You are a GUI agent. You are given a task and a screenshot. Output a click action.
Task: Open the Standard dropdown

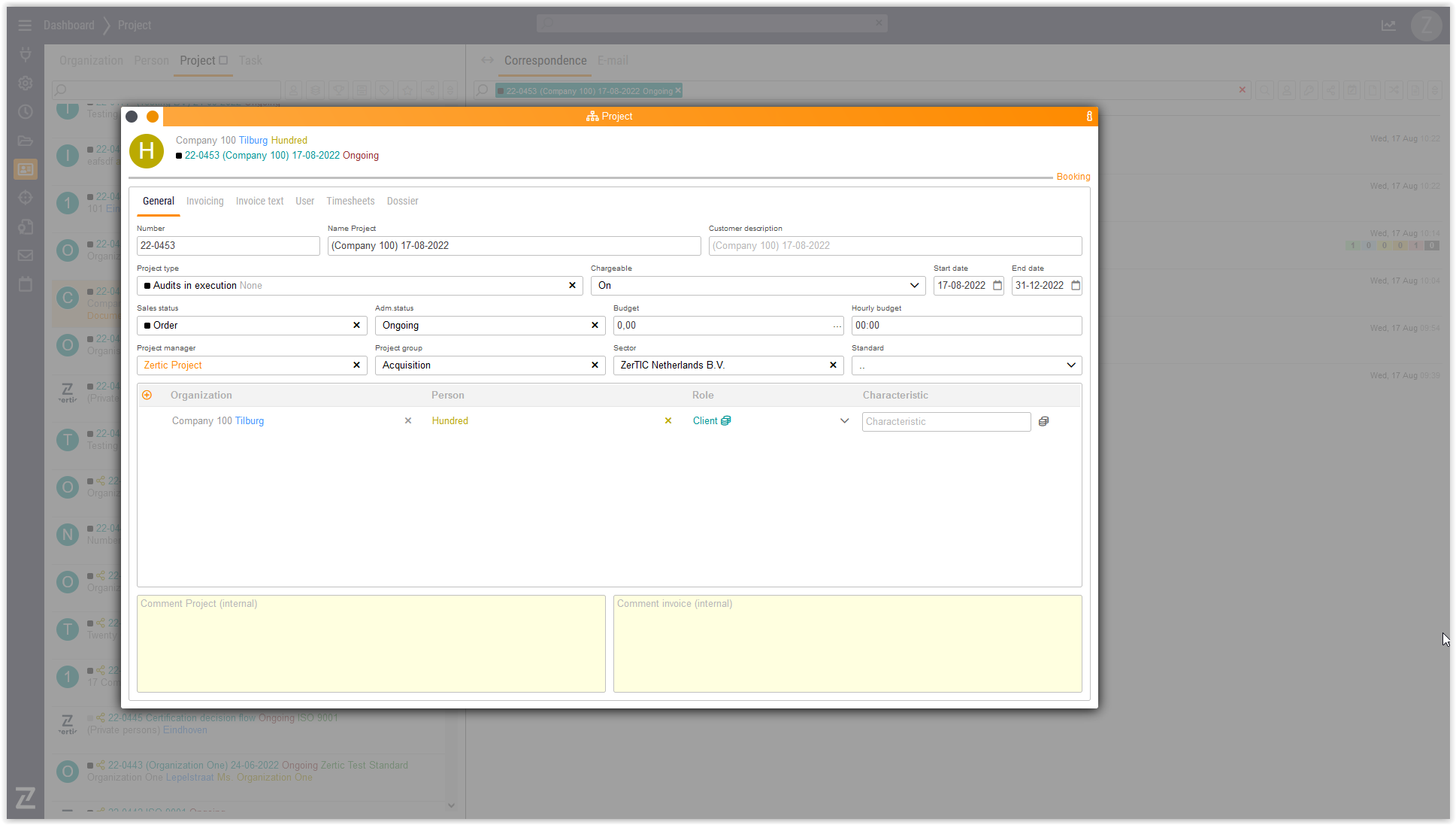point(1070,365)
